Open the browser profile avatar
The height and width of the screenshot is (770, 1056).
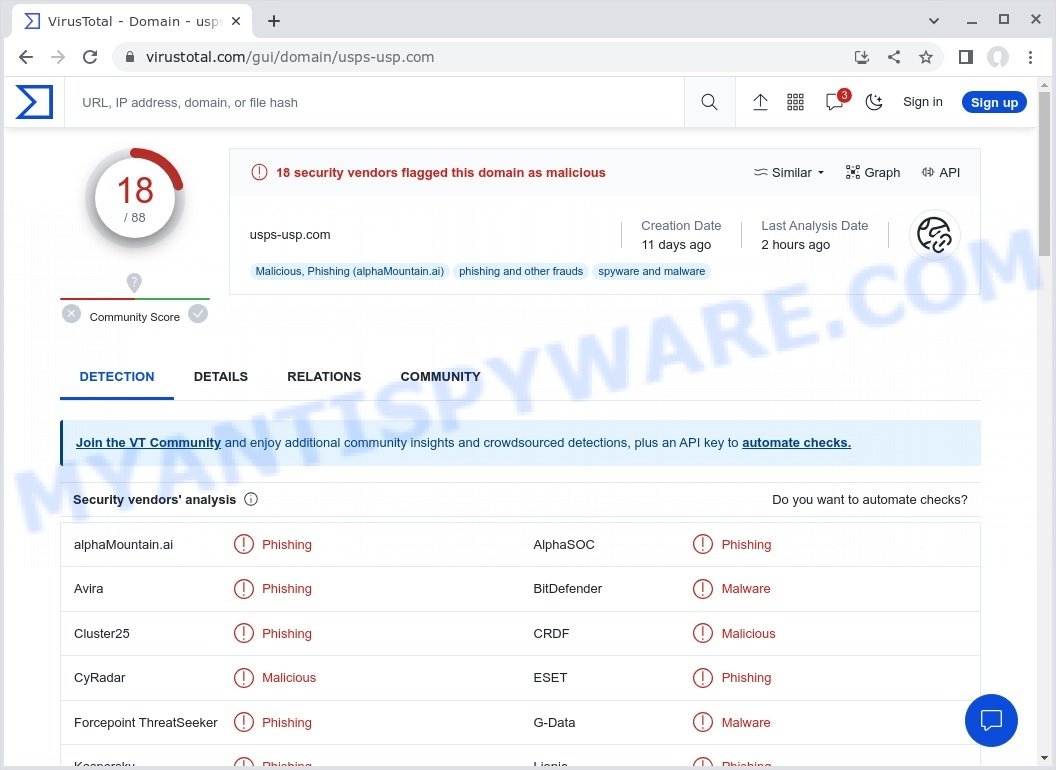[x=998, y=57]
